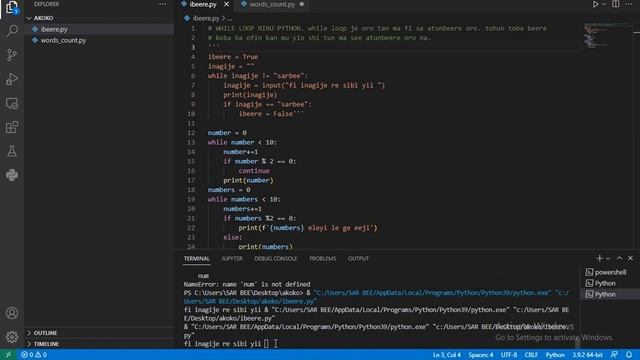Open the launch profile dropdown arrow
The image size is (640, 360).
(608, 258)
